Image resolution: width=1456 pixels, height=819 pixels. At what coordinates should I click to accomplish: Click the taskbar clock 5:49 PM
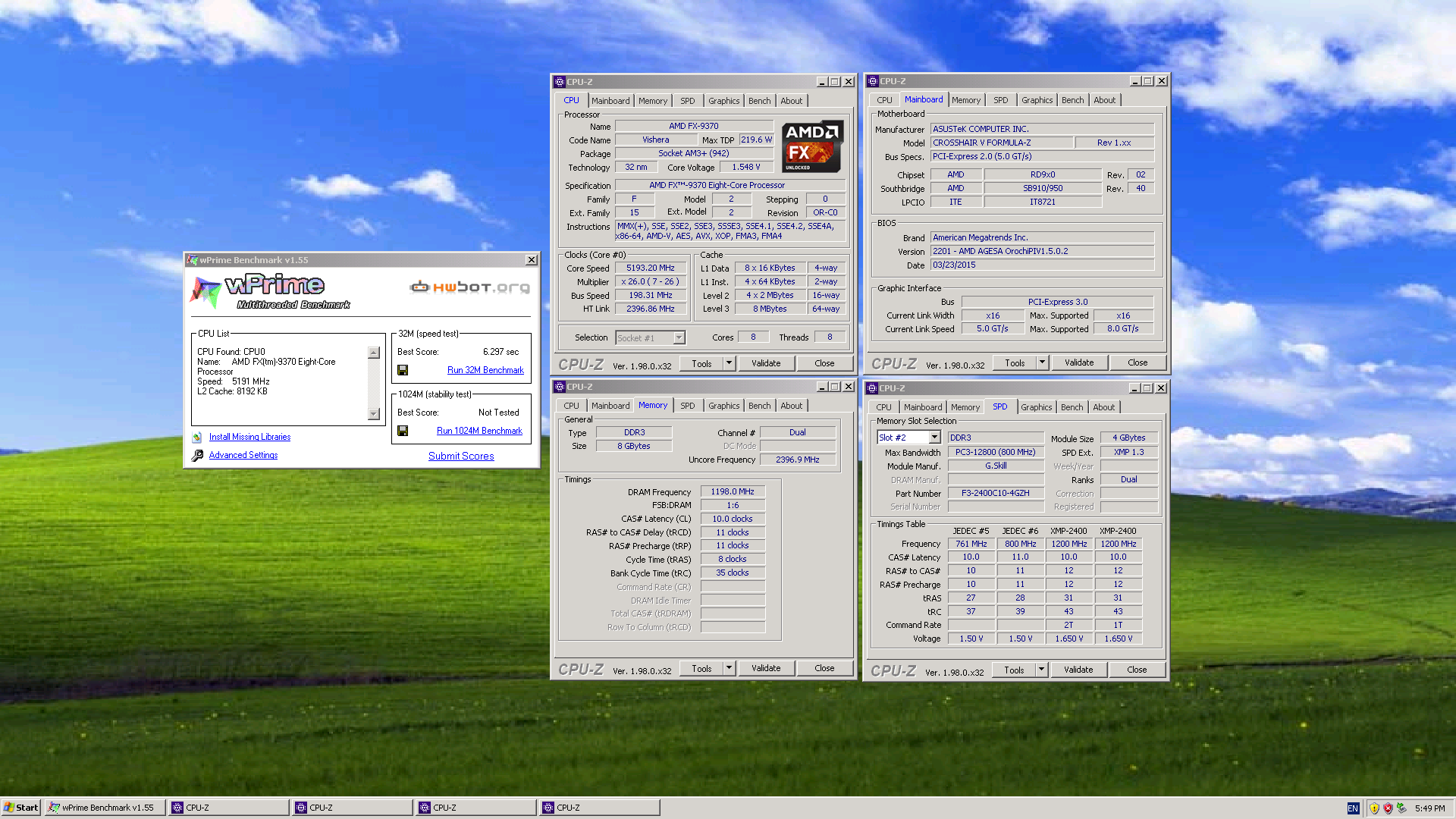point(1429,808)
